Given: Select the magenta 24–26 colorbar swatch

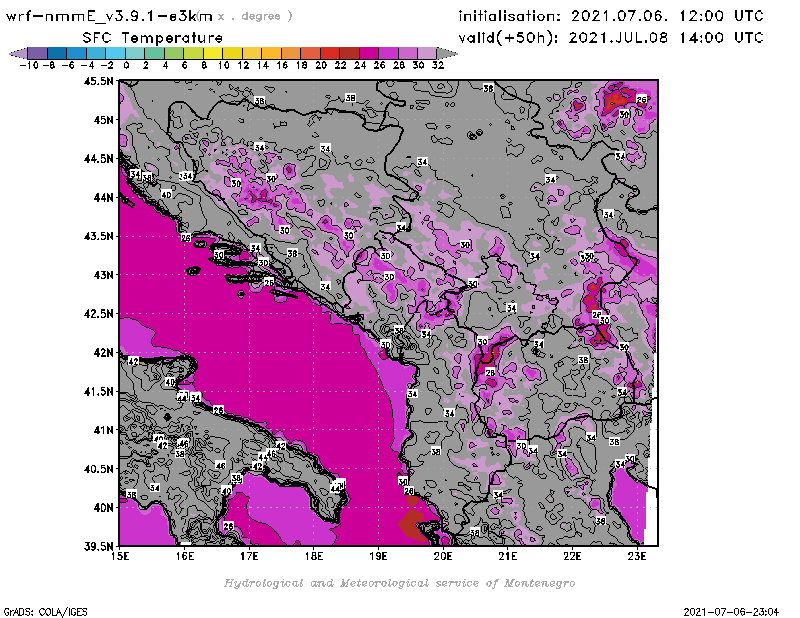Looking at the screenshot, I should tap(369, 53).
